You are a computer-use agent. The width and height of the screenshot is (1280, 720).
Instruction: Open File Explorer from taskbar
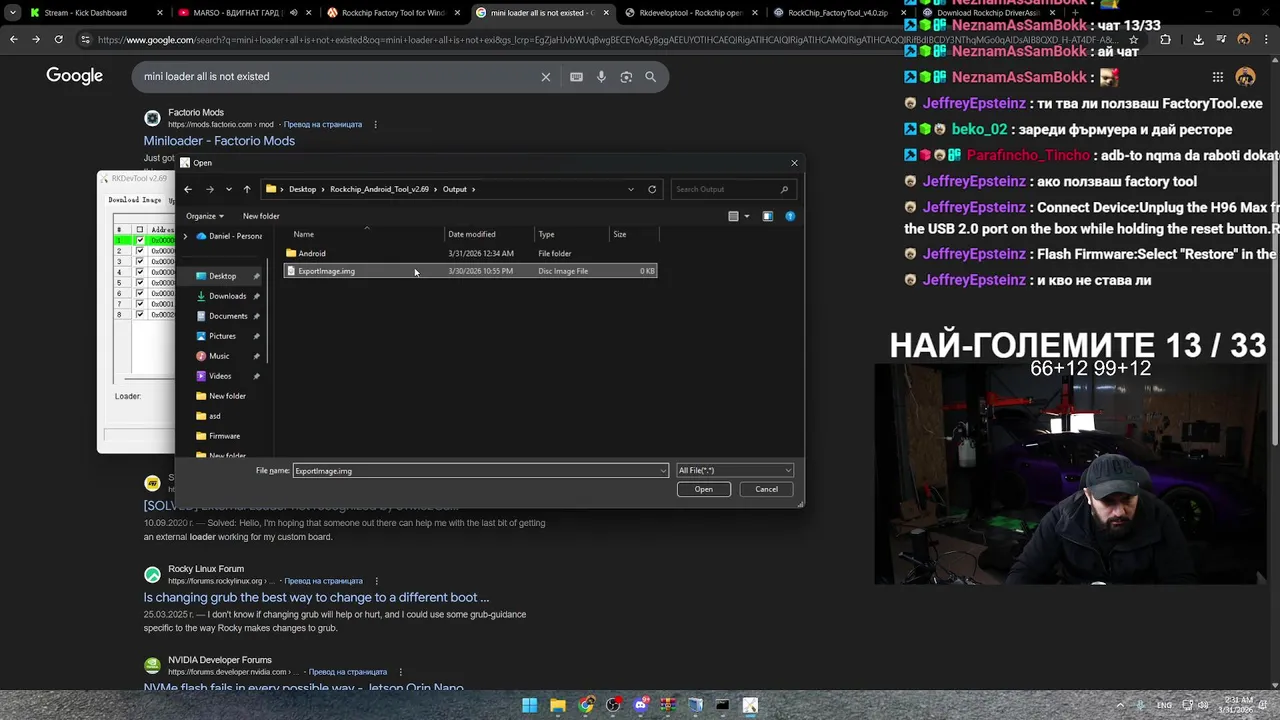coord(558,705)
